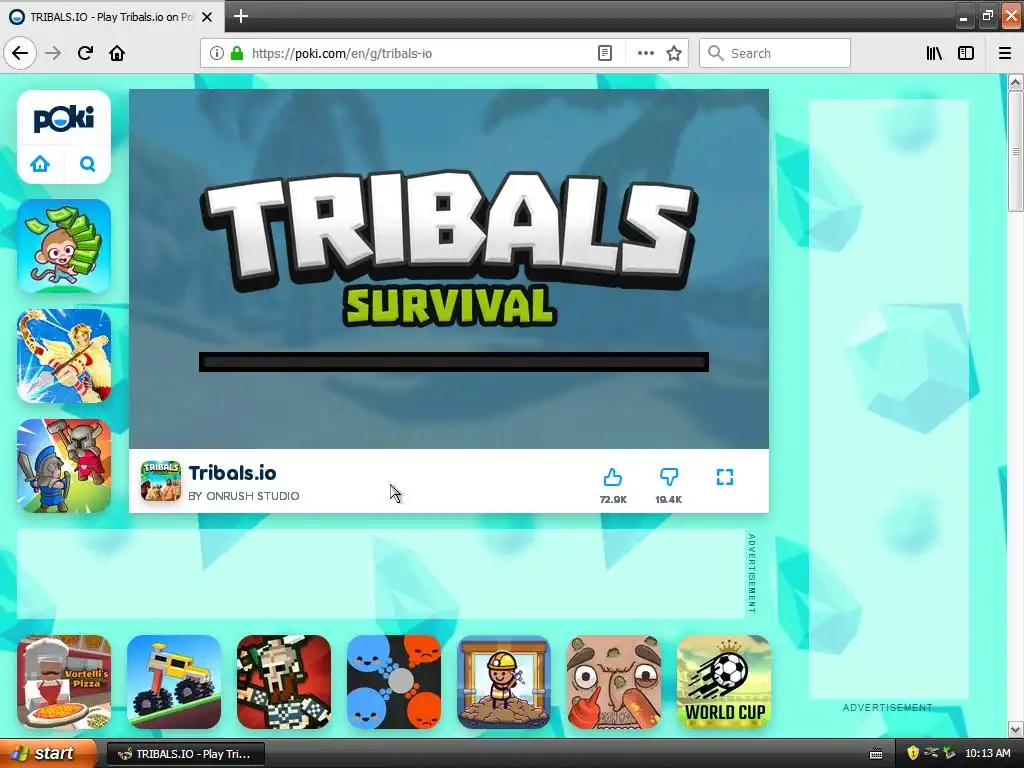Open the pixel skeleton warrior game

[x=284, y=682]
